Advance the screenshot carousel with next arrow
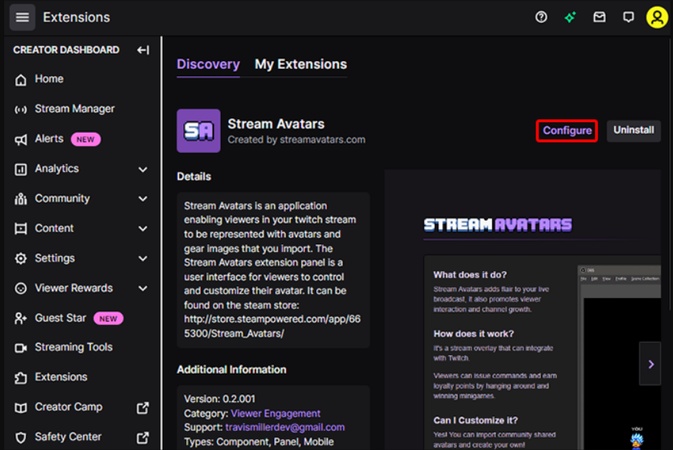 (651, 364)
